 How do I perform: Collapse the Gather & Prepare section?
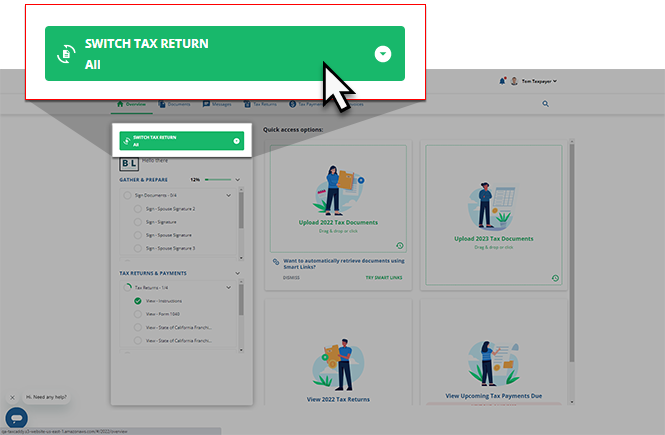coord(238,180)
